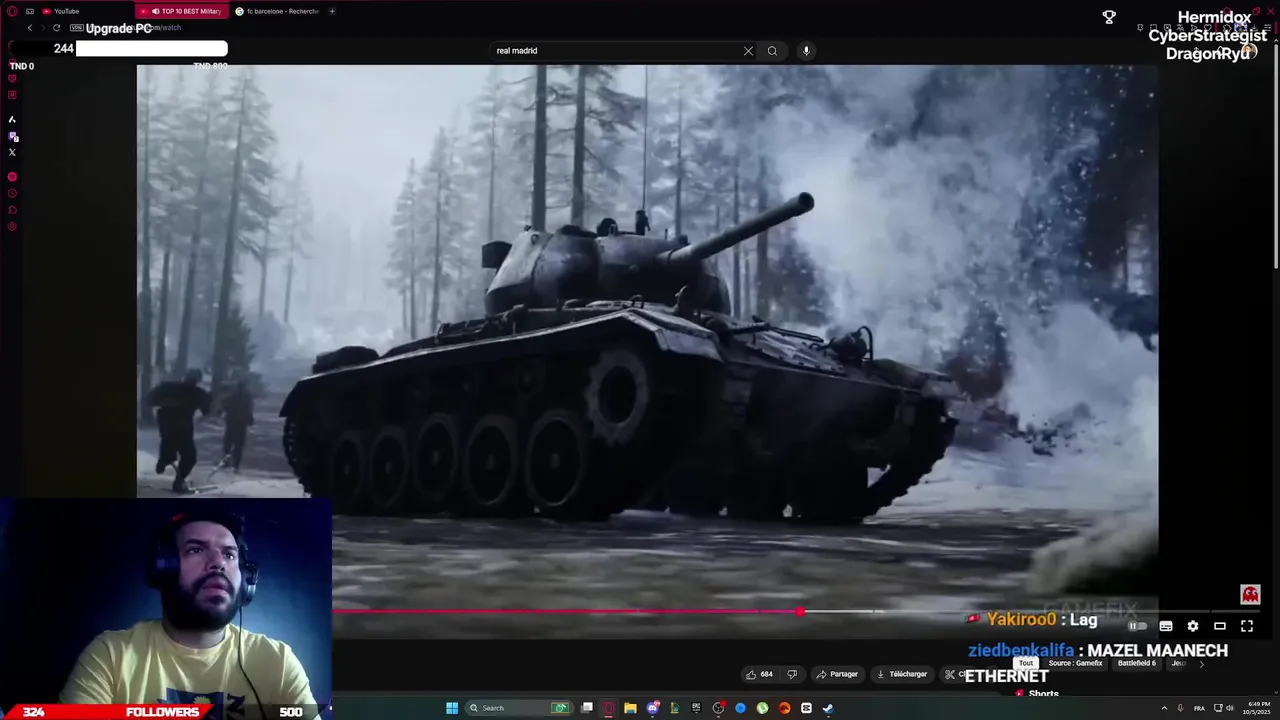Open the video player settings gear

click(x=1193, y=626)
